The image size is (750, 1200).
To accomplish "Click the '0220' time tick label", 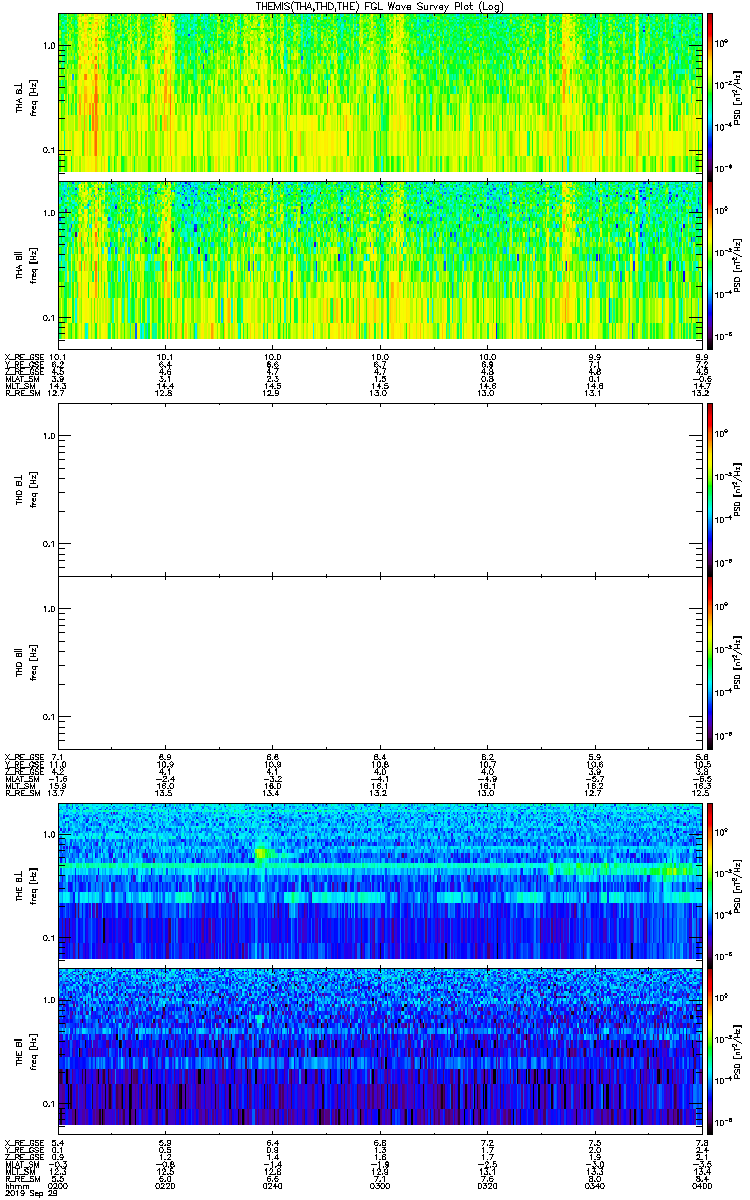I will 166,1186.
